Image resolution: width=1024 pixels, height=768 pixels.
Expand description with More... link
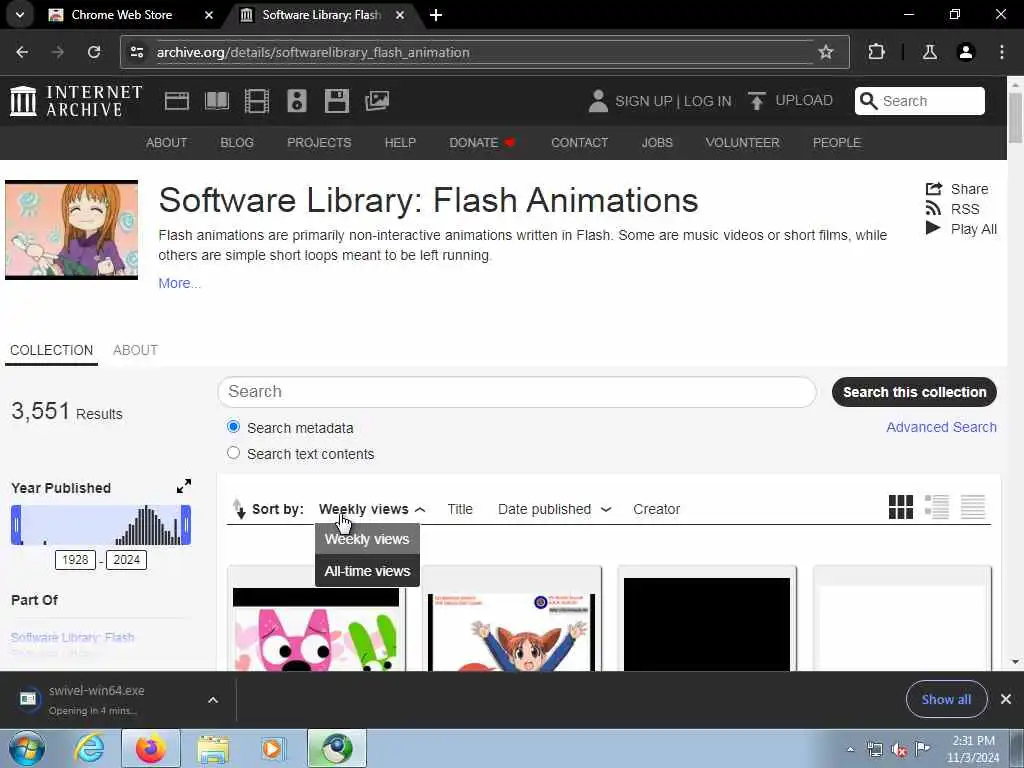pos(180,283)
